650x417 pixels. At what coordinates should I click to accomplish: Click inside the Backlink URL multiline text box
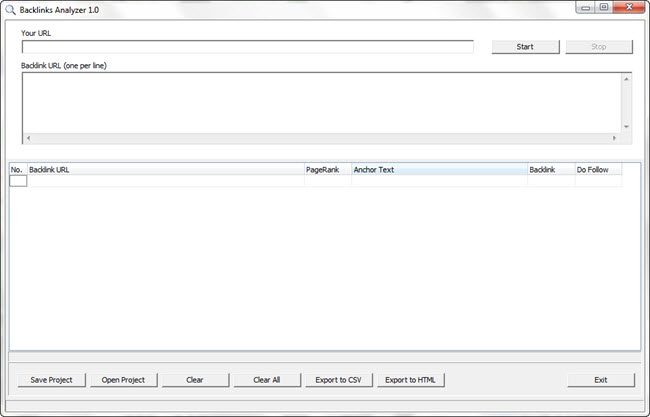click(x=320, y=100)
